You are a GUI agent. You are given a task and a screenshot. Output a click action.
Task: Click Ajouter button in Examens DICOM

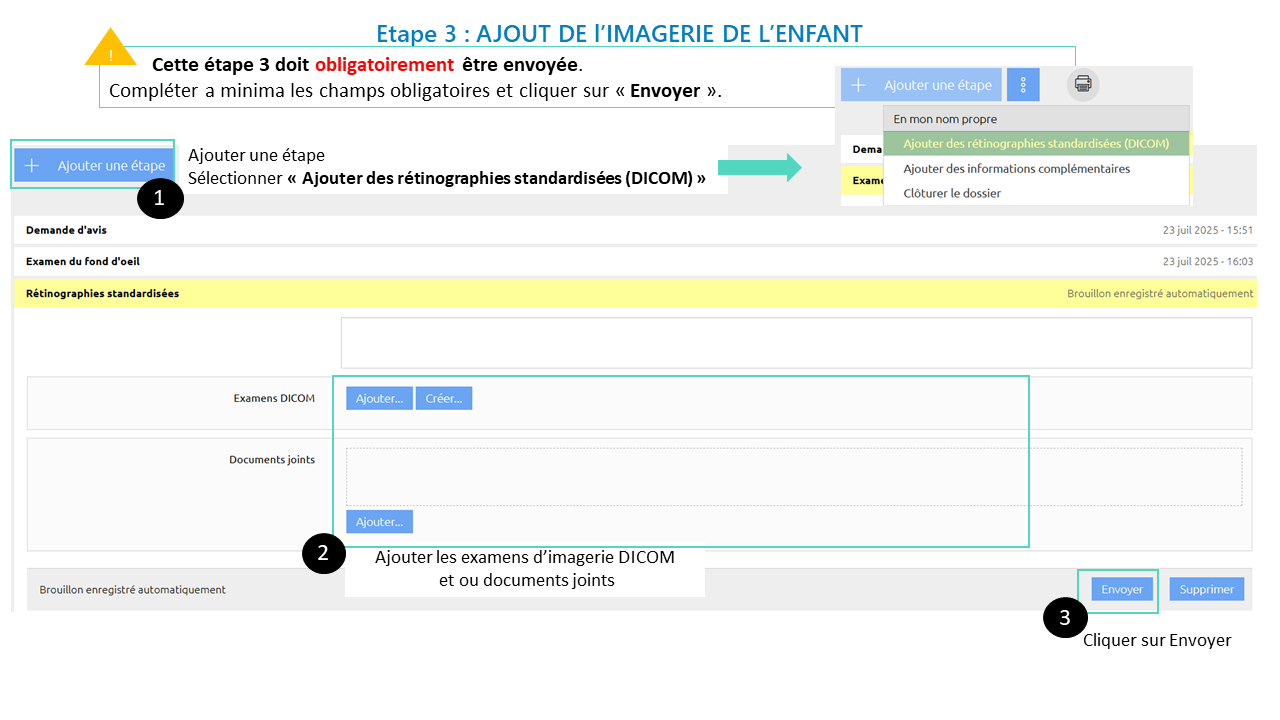379,398
